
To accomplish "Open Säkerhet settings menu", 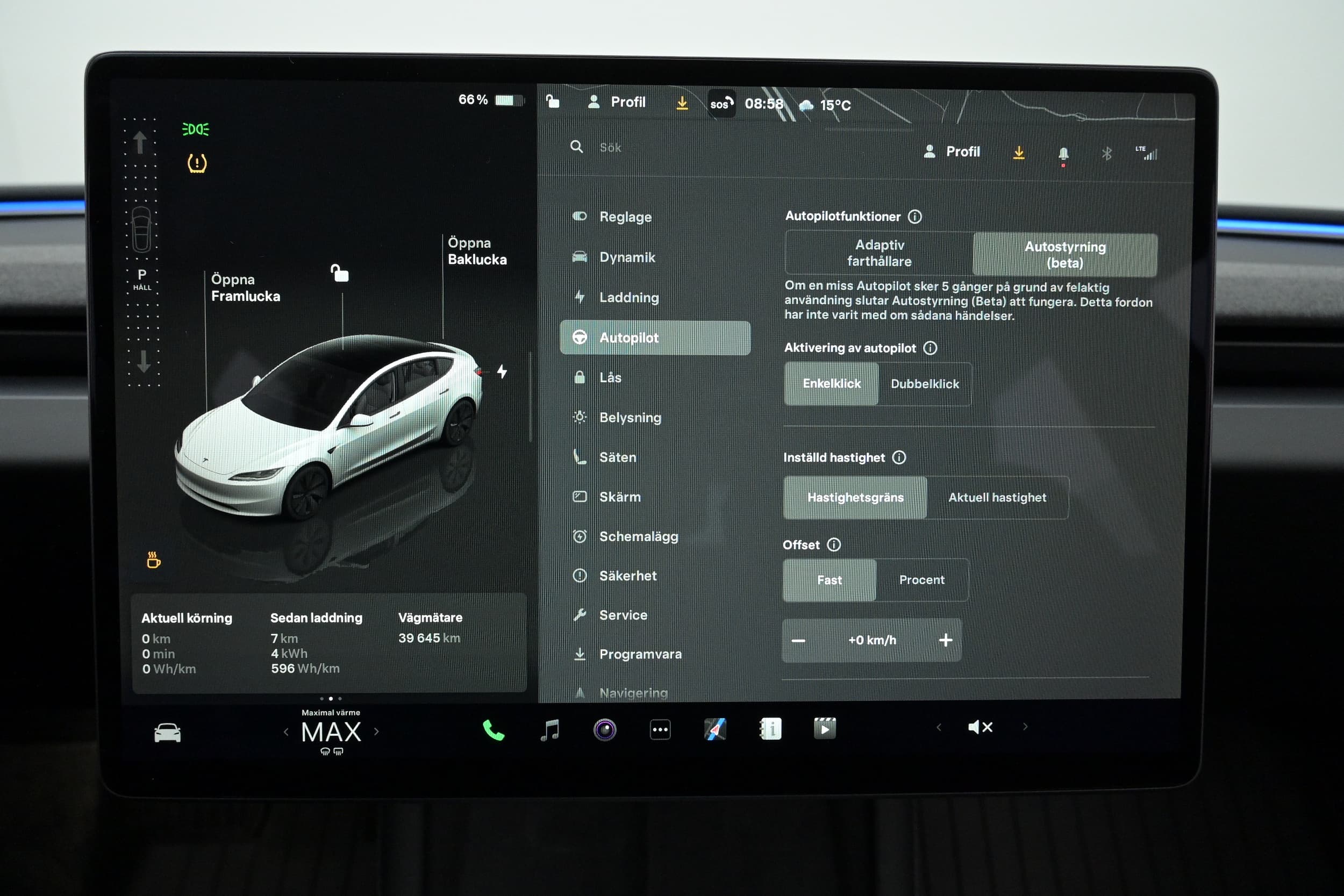I will [x=655, y=576].
